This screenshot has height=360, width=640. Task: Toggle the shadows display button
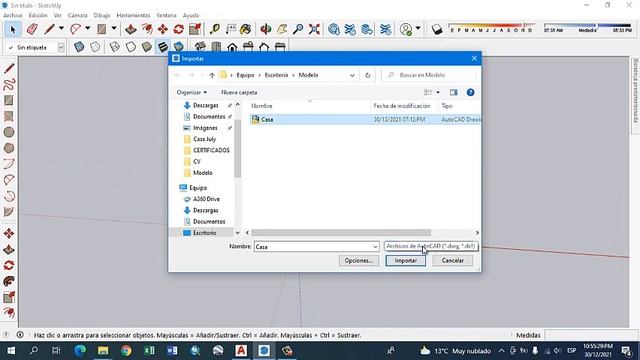437,29
